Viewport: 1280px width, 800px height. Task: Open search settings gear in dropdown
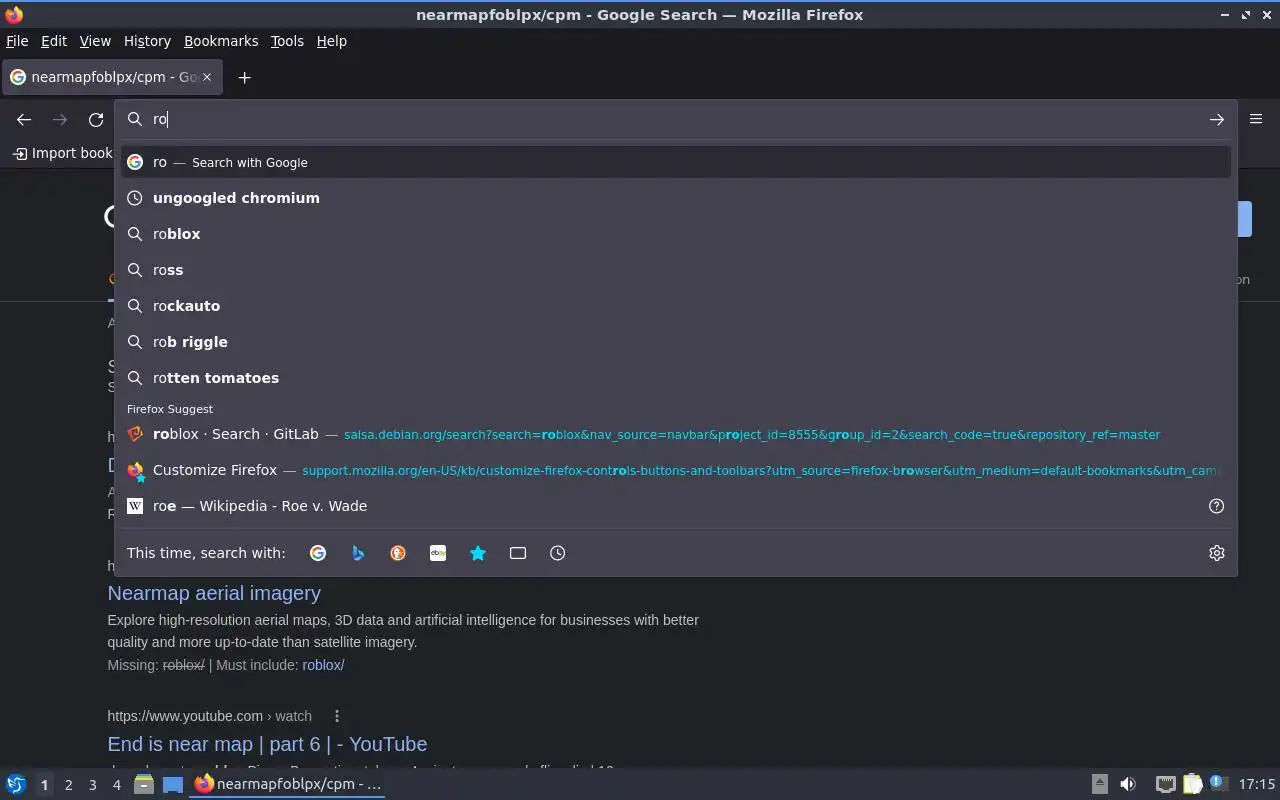coord(1216,553)
